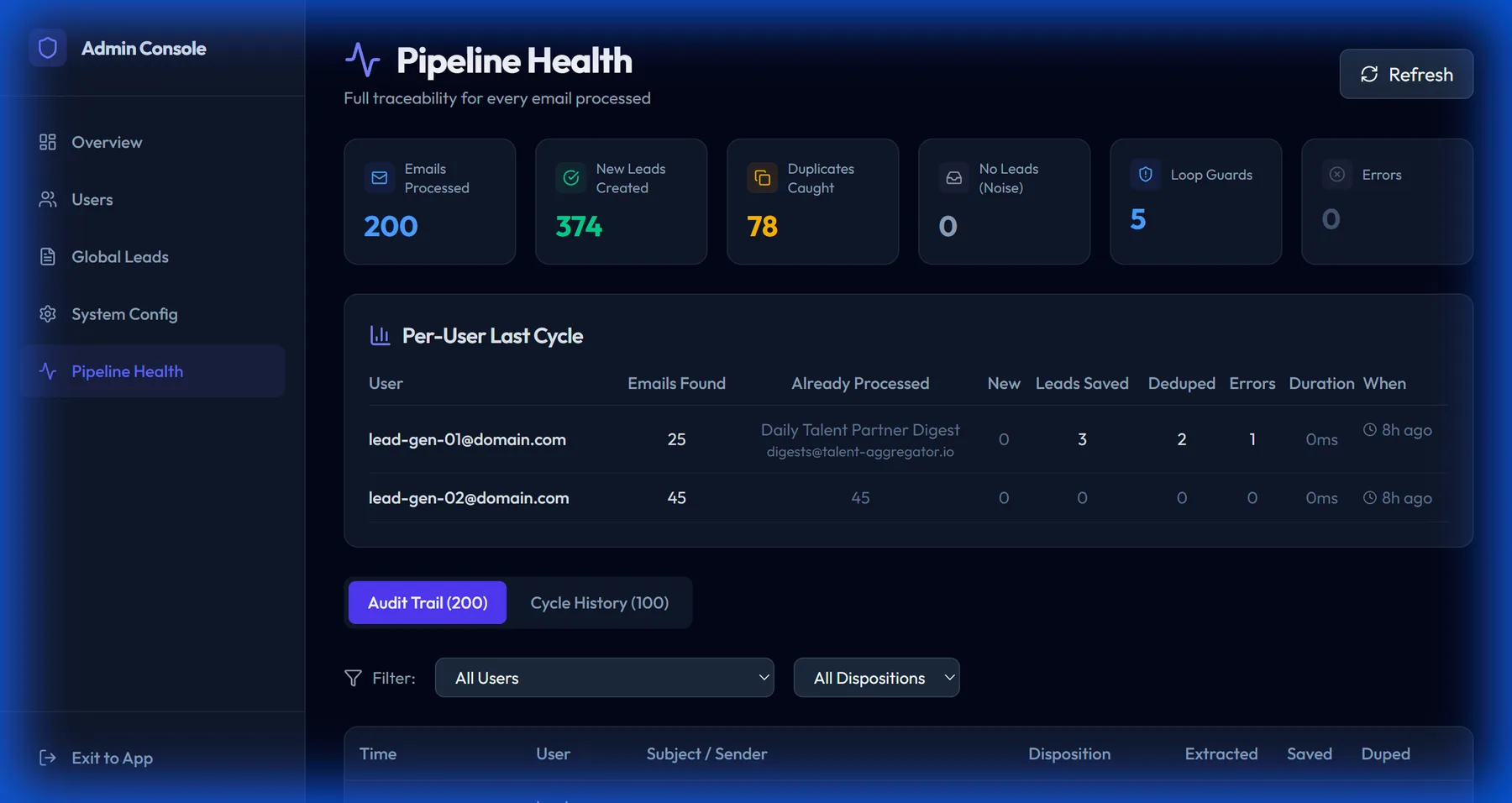Click the When column header
1512x803 pixels.
[x=1384, y=383]
